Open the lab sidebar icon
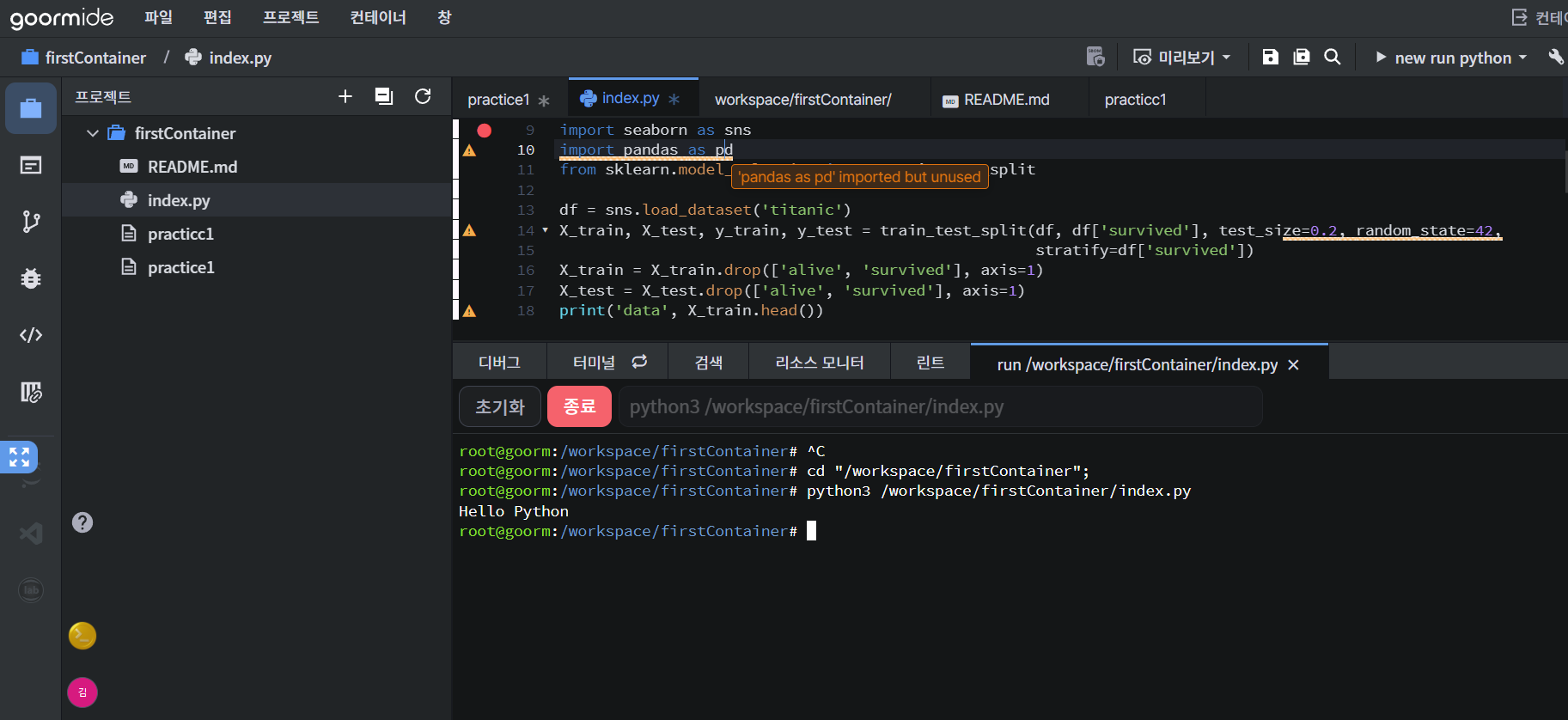Screen dimensions: 1568x720 click(x=31, y=590)
